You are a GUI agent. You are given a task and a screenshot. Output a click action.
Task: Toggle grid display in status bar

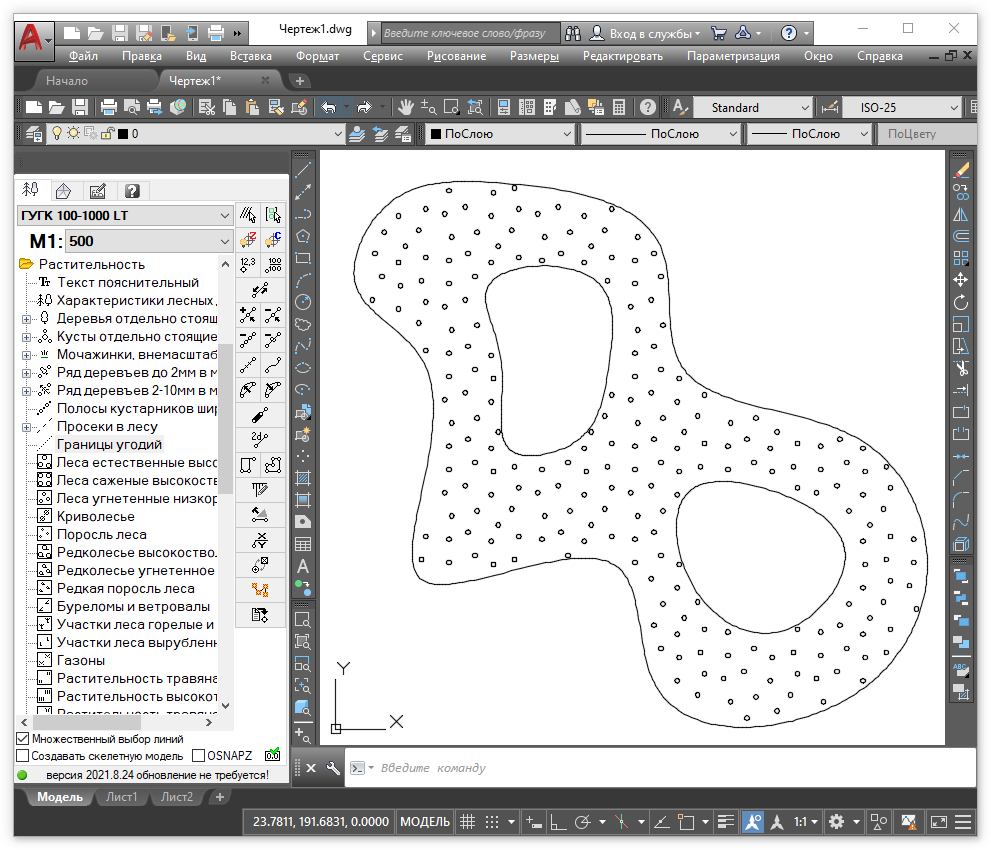[x=466, y=822]
